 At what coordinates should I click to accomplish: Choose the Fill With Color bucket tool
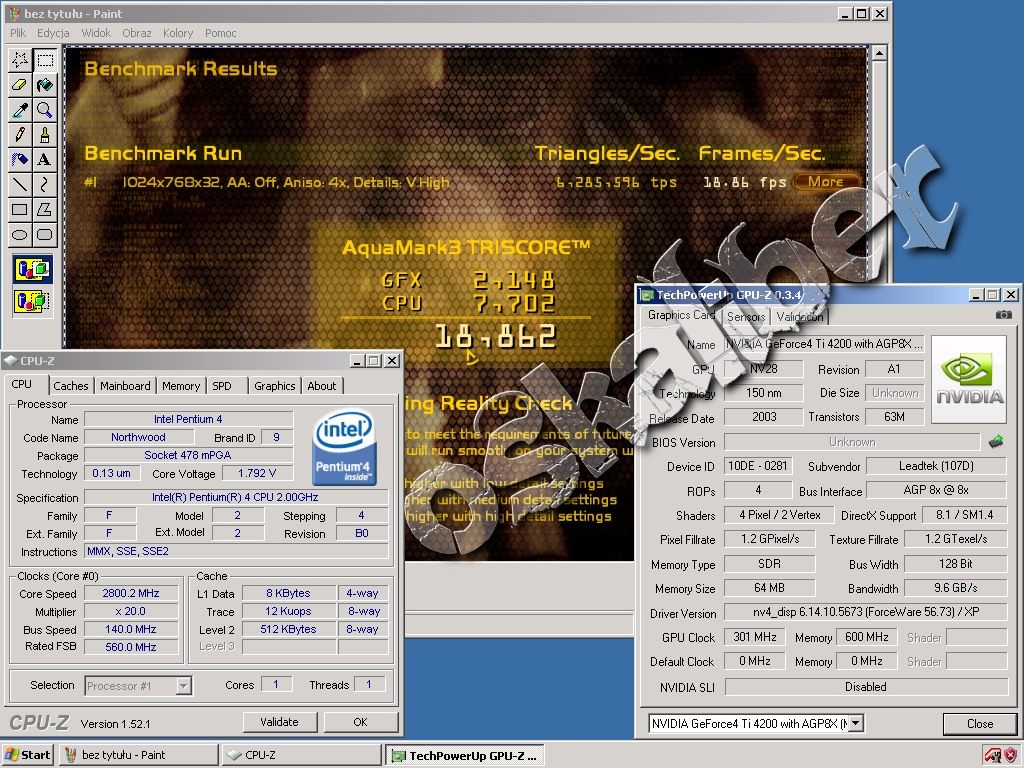[x=44, y=85]
